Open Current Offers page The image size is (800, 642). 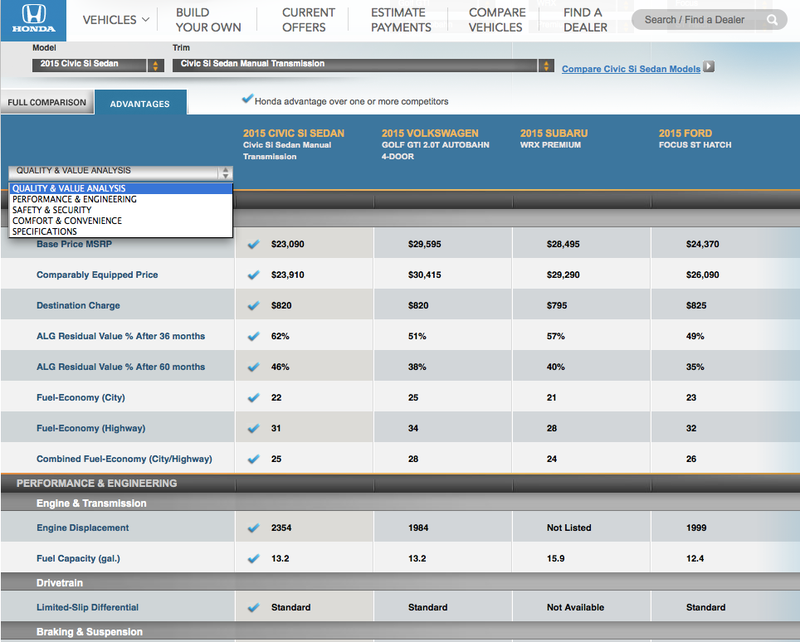pos(308,20)
